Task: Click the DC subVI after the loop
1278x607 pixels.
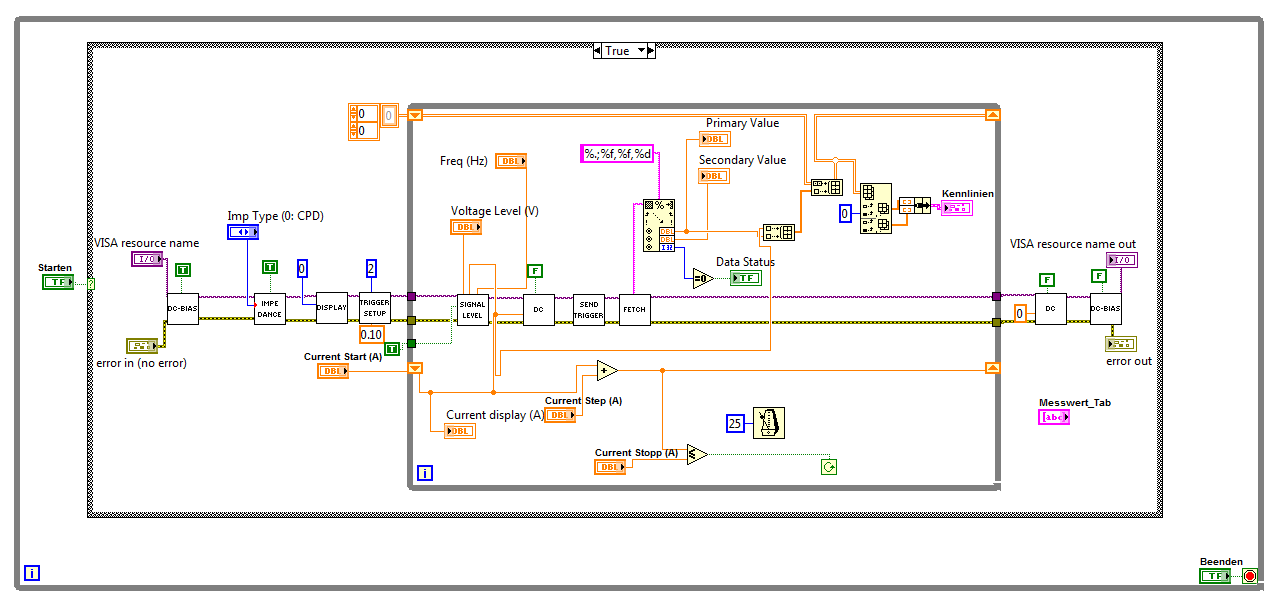Action: click(x=1051, y=310)
